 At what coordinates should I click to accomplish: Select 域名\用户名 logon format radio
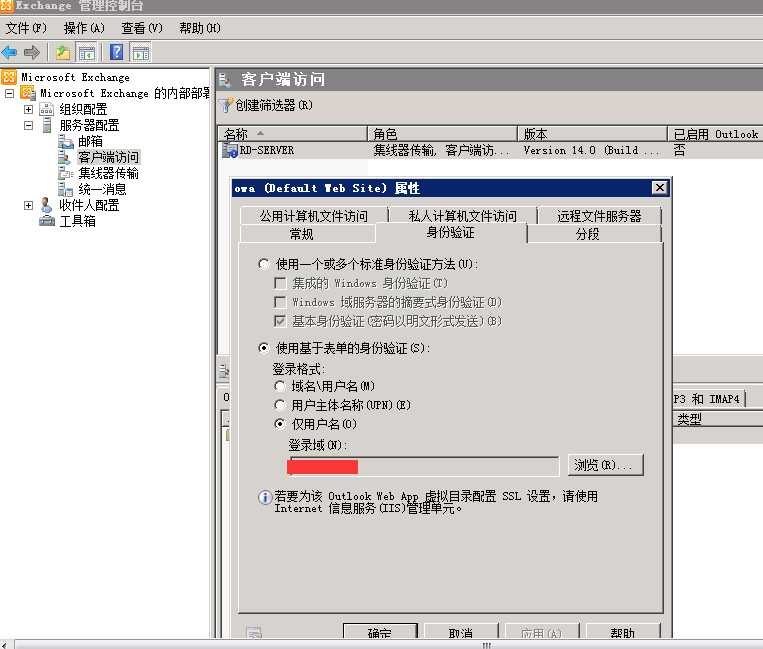coord(279,386)
